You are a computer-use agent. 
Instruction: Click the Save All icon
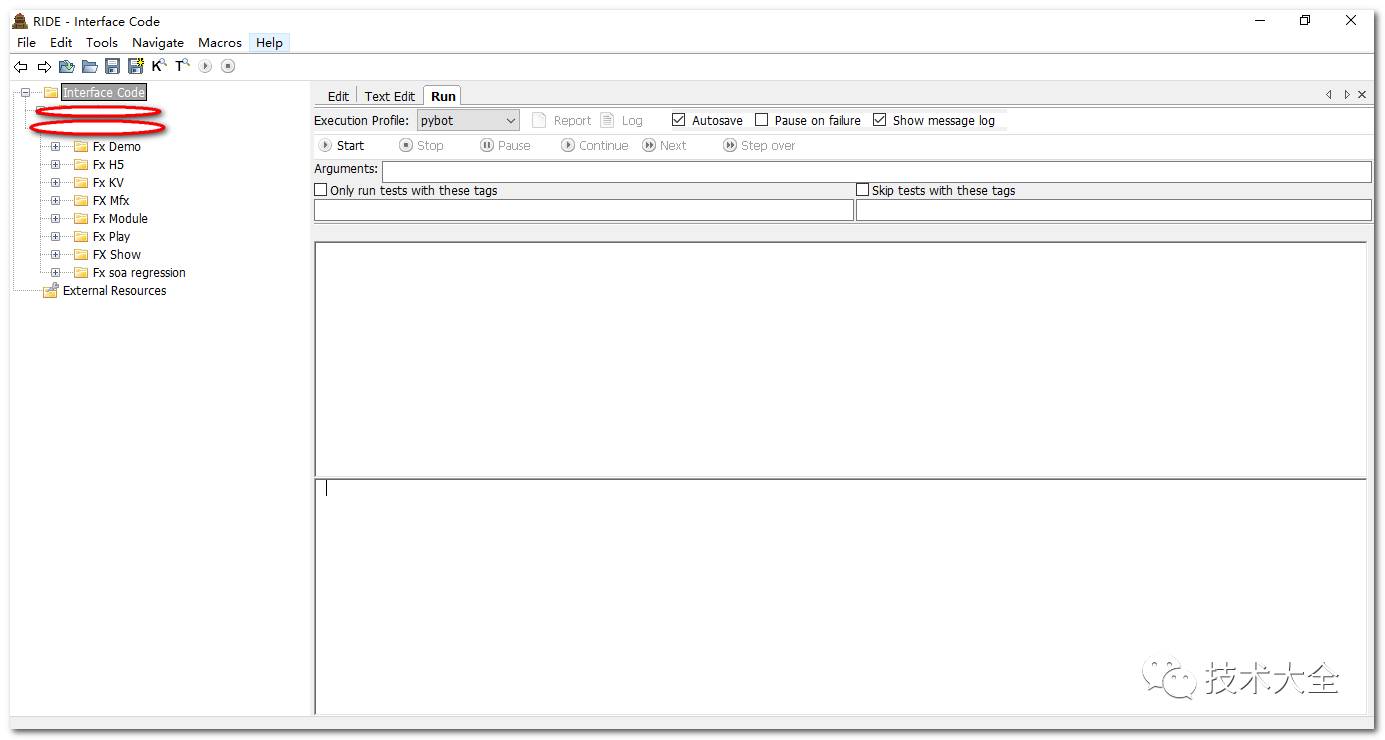136,67
